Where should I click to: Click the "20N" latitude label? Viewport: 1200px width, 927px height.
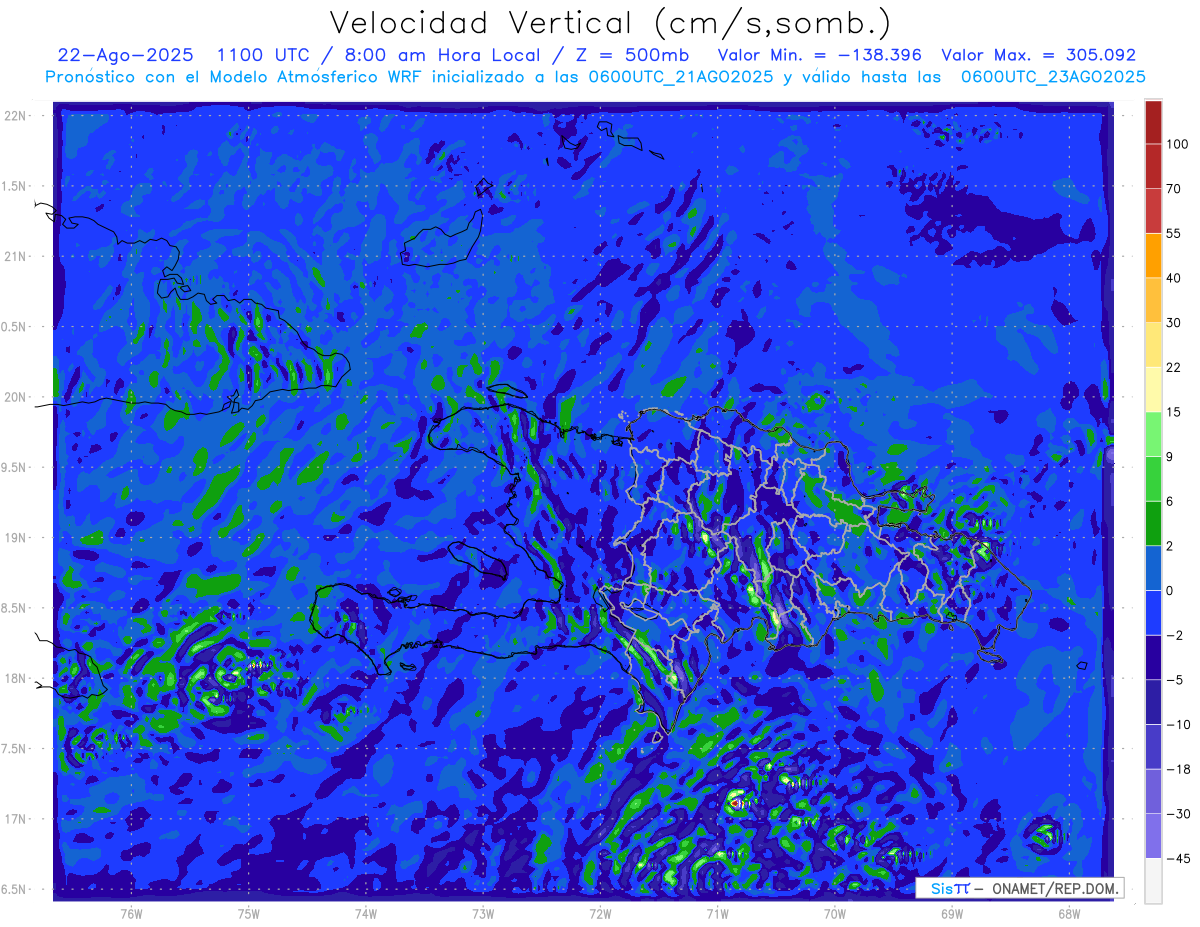tap(17, 397)
